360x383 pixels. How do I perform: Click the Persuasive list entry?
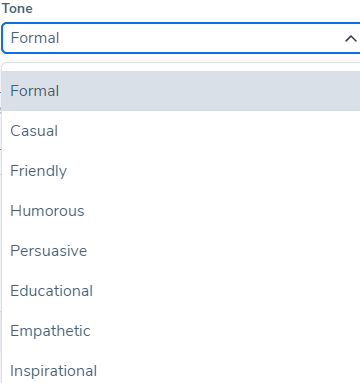(181, 251)
